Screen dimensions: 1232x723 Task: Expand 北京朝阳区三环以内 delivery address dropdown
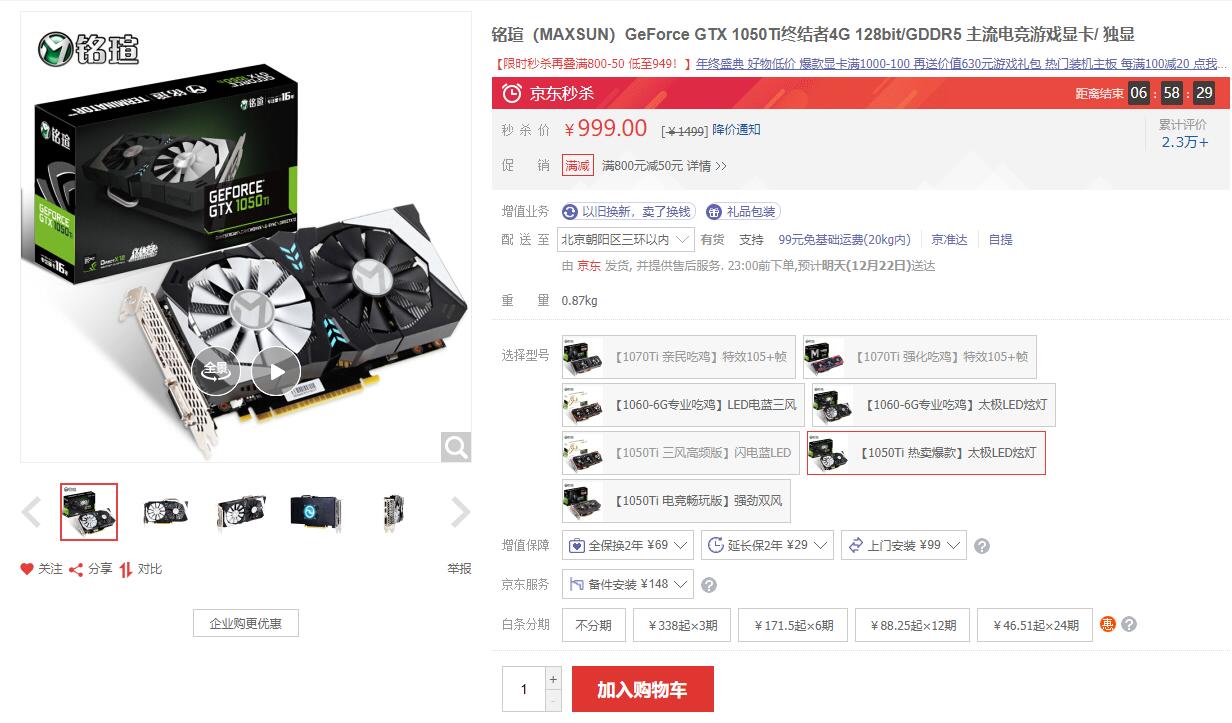pyautogui.click(x=625, y=239)
